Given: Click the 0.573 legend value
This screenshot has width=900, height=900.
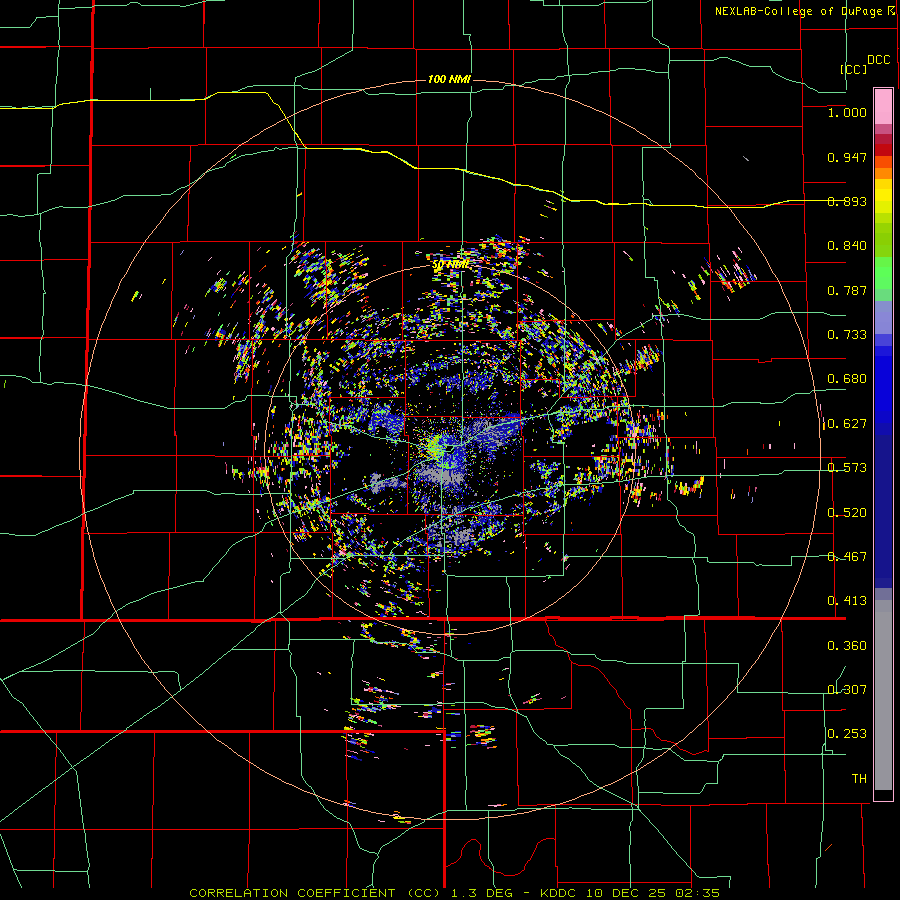Looking at the screenshot, I should (x=847, y=468).
